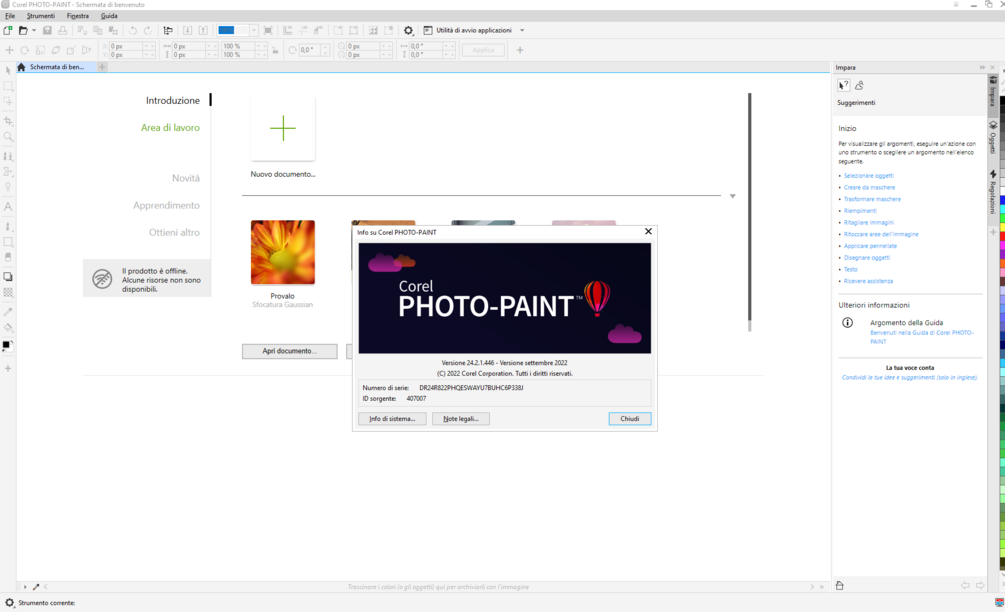Select the Fill bucket tool in toolbox
This screenshot has width=1005, height=612.
coord(8,327)
